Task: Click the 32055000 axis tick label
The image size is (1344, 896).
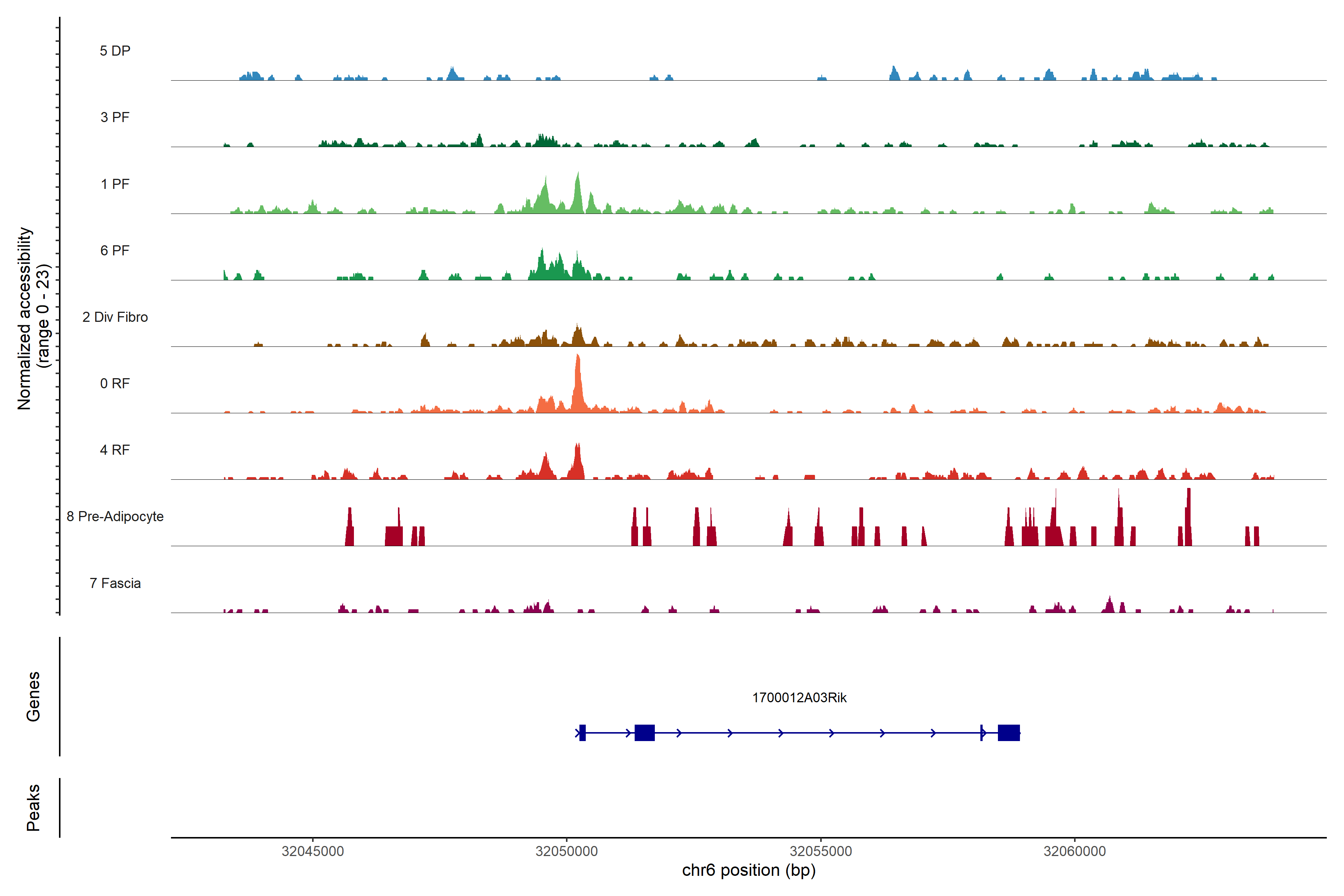Action: pos(821,851)
